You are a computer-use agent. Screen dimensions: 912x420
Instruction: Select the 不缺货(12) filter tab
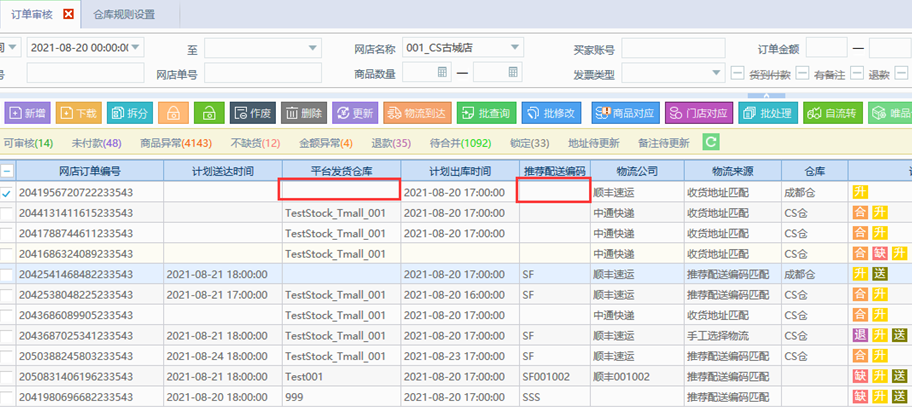tap(255, 143)
